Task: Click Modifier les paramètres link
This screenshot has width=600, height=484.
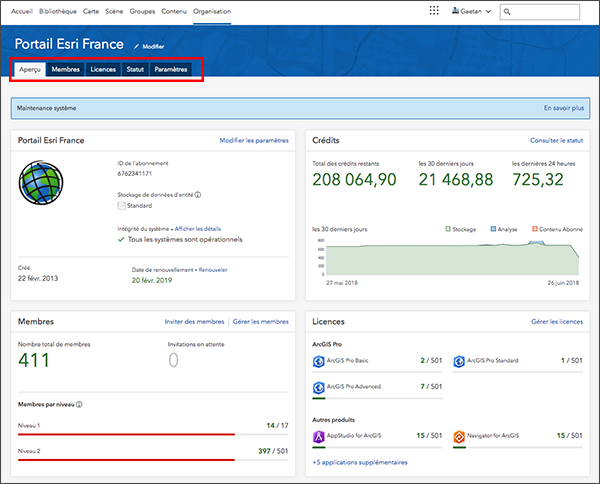Action: click(254, 140)
